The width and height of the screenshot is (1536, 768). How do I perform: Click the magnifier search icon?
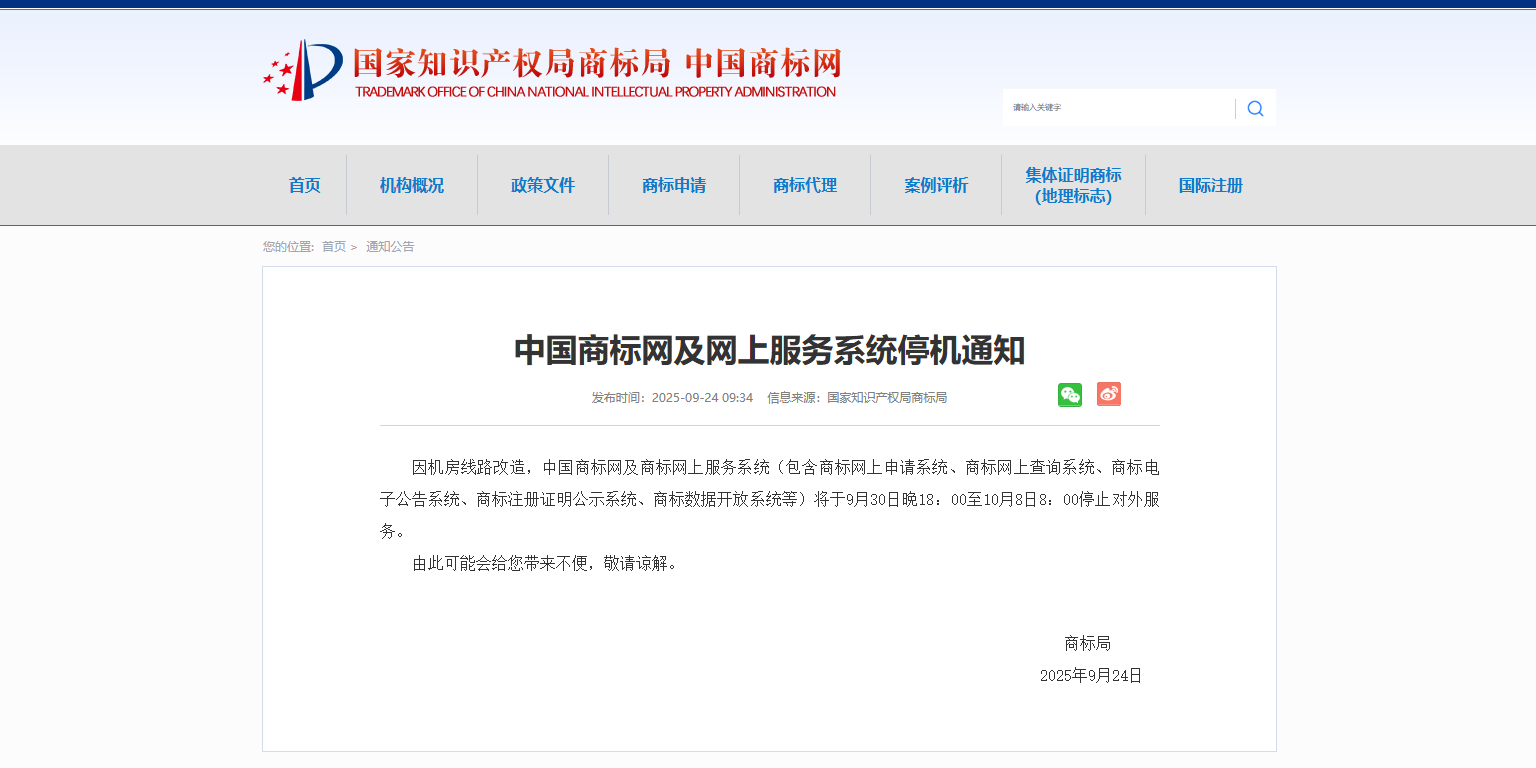(x=1255, y=108)
